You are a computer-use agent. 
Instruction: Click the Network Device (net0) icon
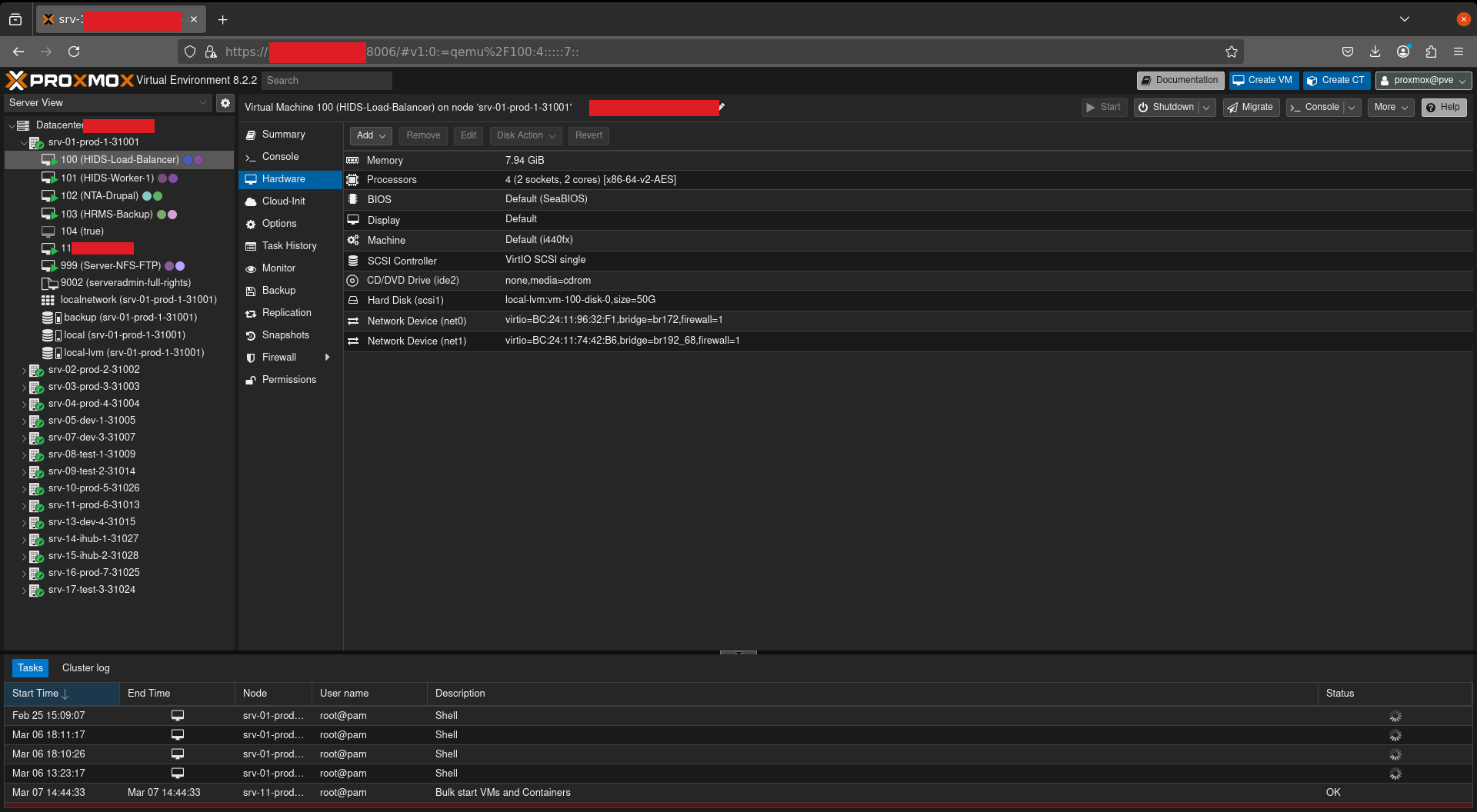click(352, 321)
